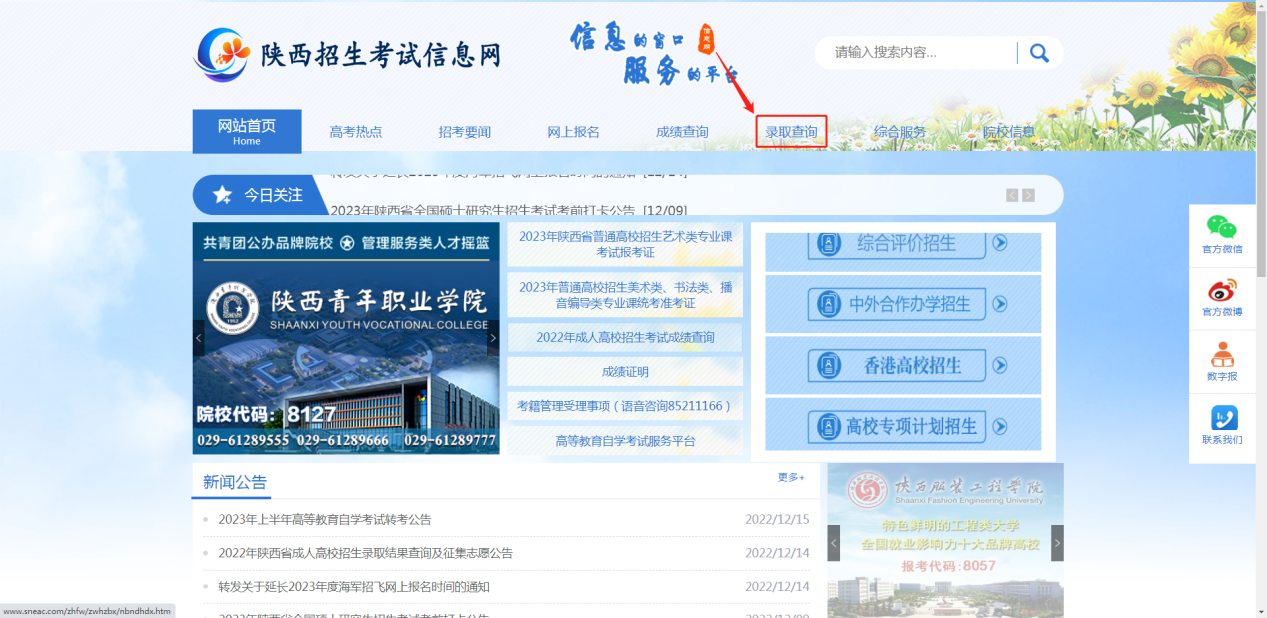Open 2022年陕西省成人高校招生录取结果查询及征集志愿公告
This screenshot has width=1267, height=618.
(x=365, y=553)
